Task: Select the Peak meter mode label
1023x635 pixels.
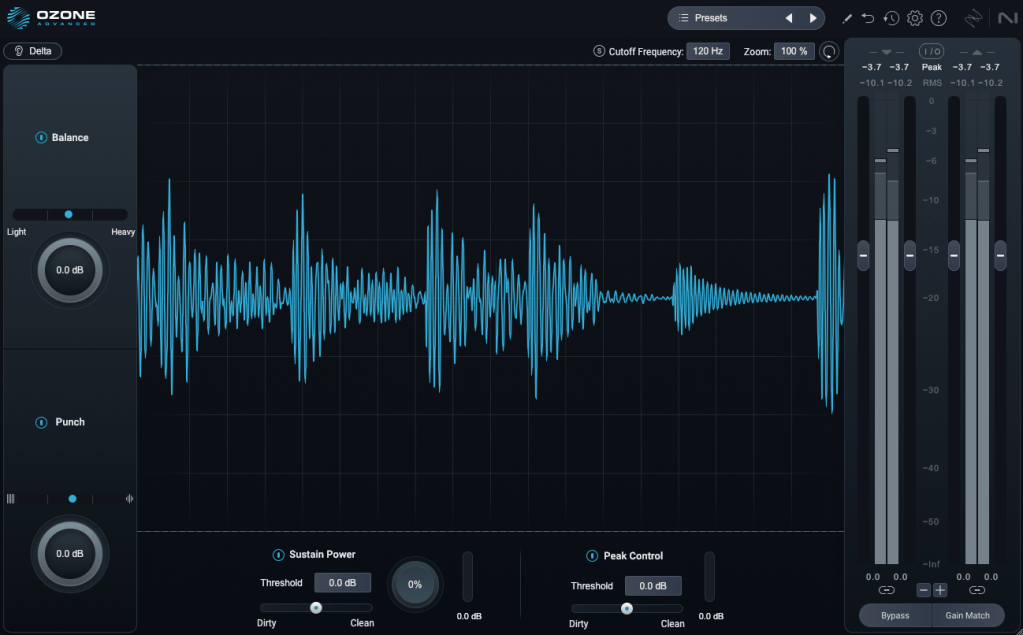Action: (x=931, y=67)
